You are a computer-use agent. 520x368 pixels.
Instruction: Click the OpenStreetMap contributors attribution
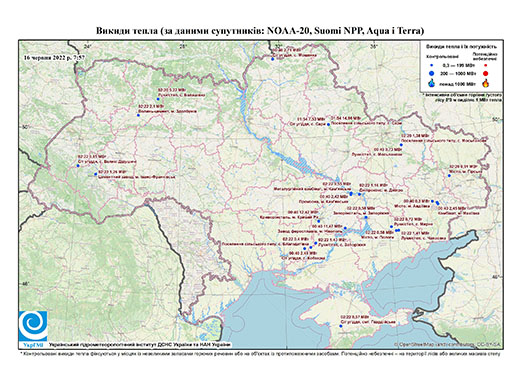448,345
